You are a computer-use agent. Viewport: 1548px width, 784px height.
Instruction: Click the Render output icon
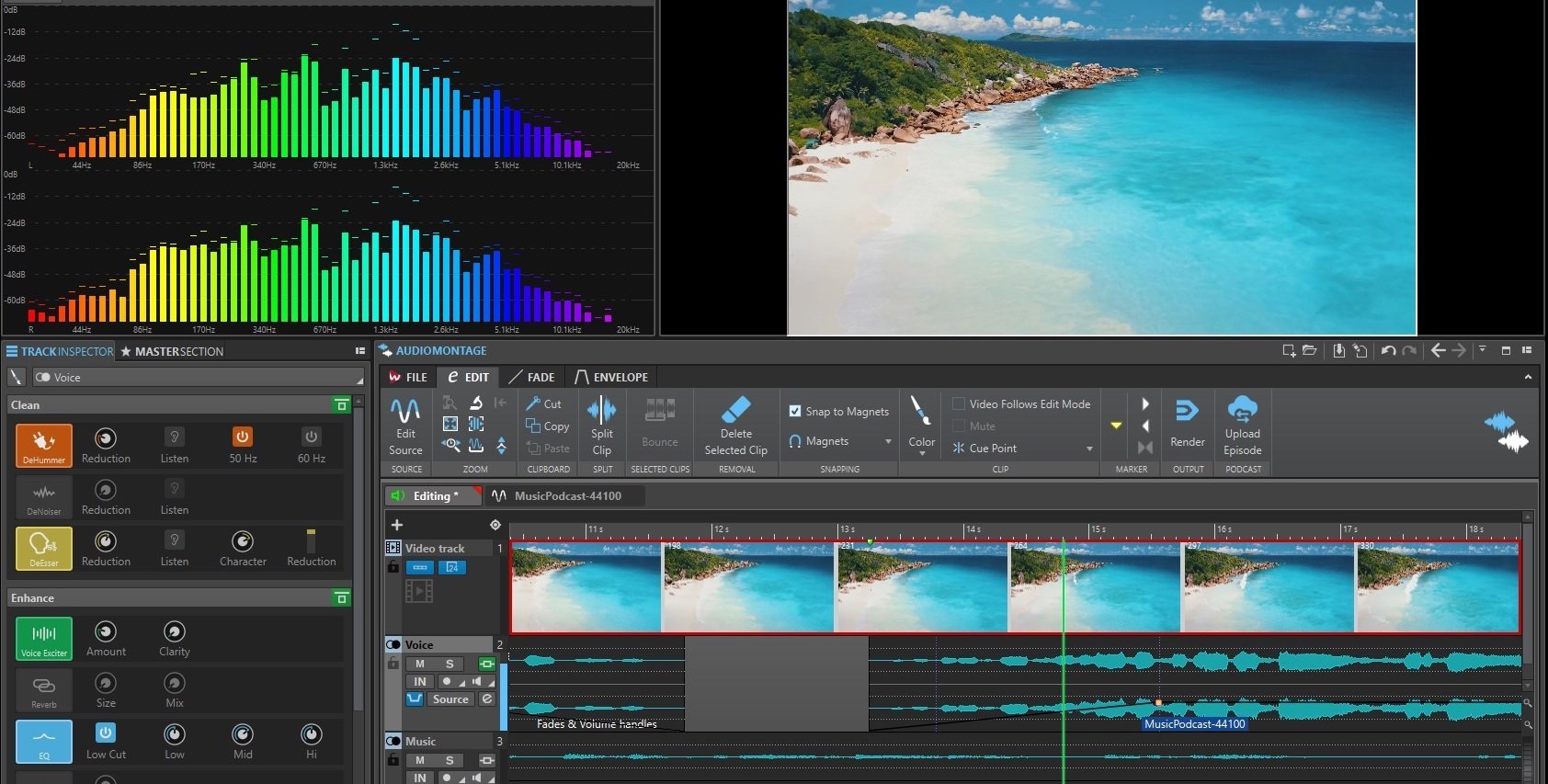pos(1187,411)
